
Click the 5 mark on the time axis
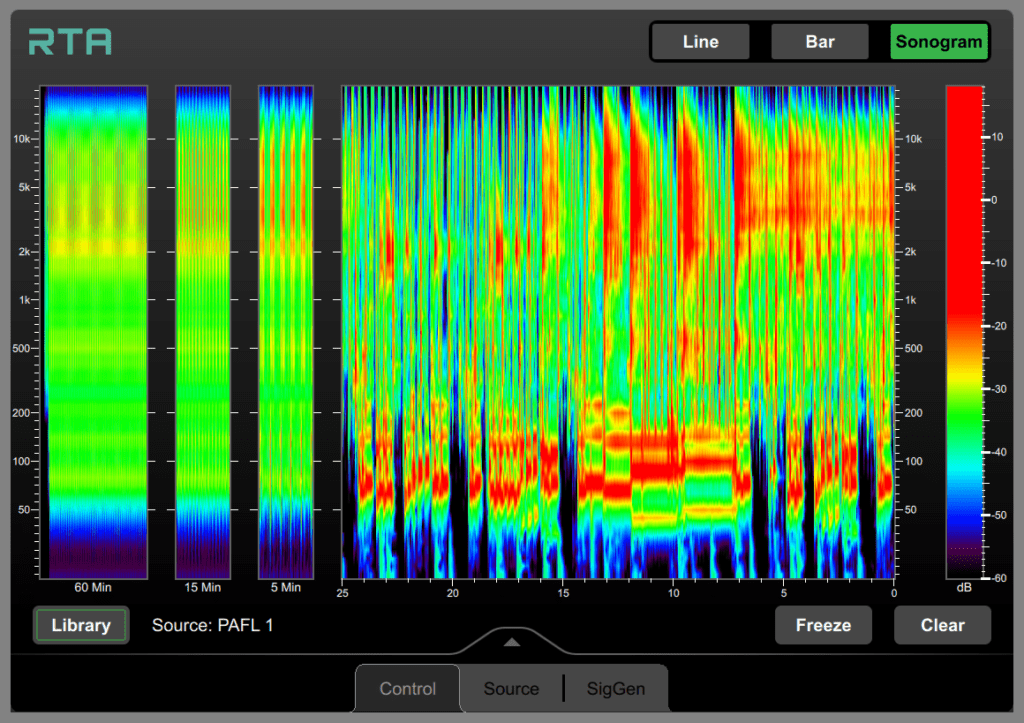(x=784, y=592)
